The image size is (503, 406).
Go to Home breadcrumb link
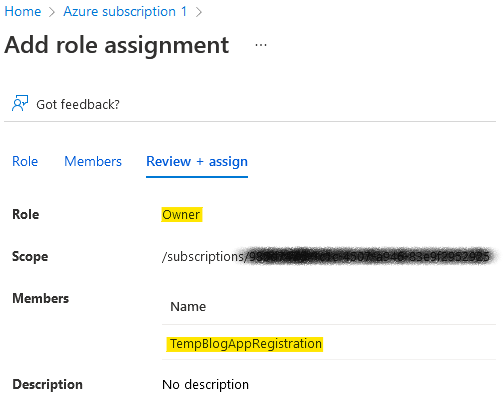[23, 12]
